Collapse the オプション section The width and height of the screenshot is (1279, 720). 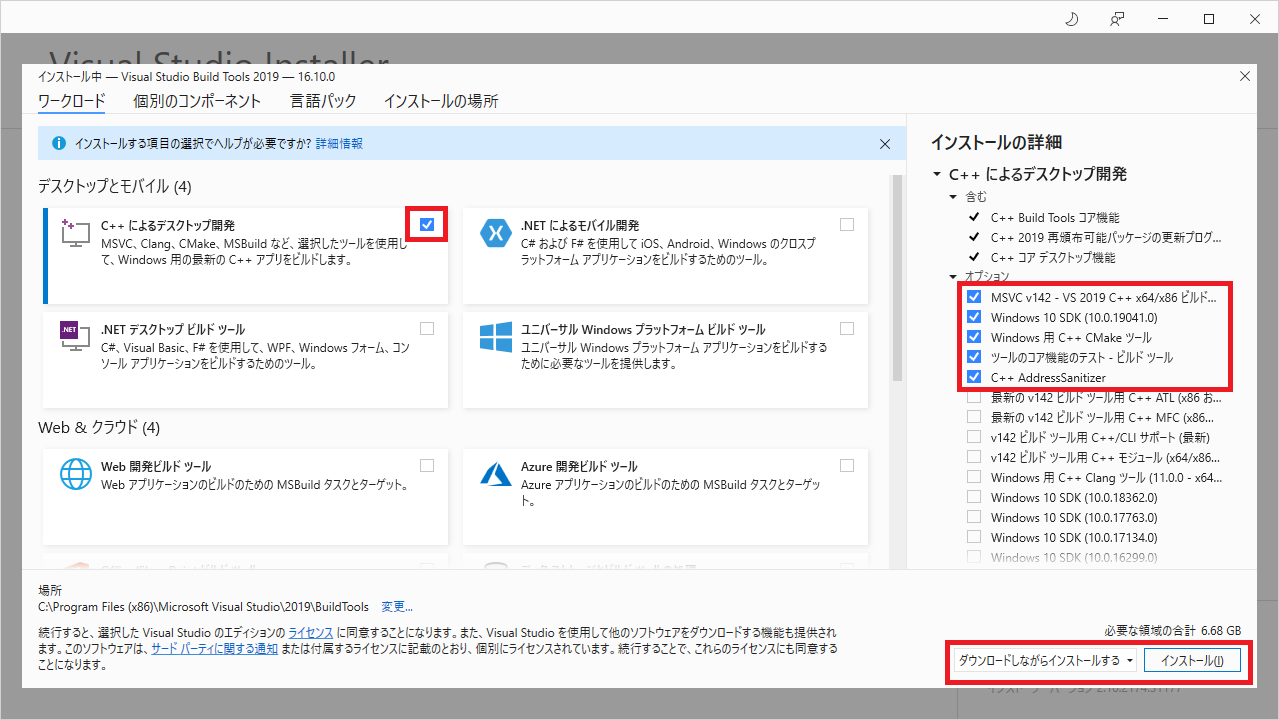pos(953,277)
